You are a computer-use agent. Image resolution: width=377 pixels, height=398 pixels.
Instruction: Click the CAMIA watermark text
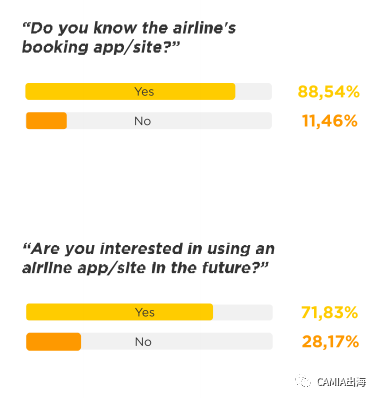(341, 382)
